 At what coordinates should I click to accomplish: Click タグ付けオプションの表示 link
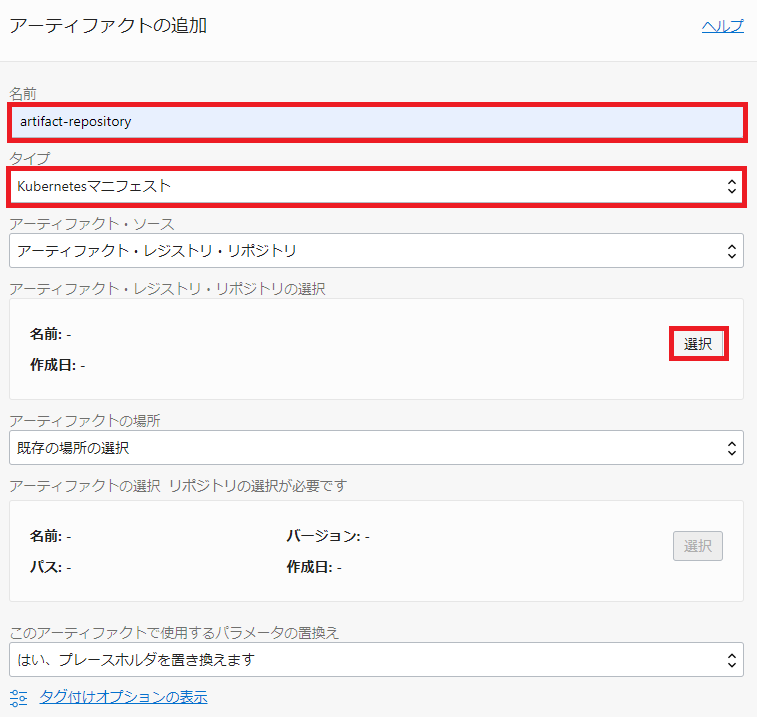point(123,697)
